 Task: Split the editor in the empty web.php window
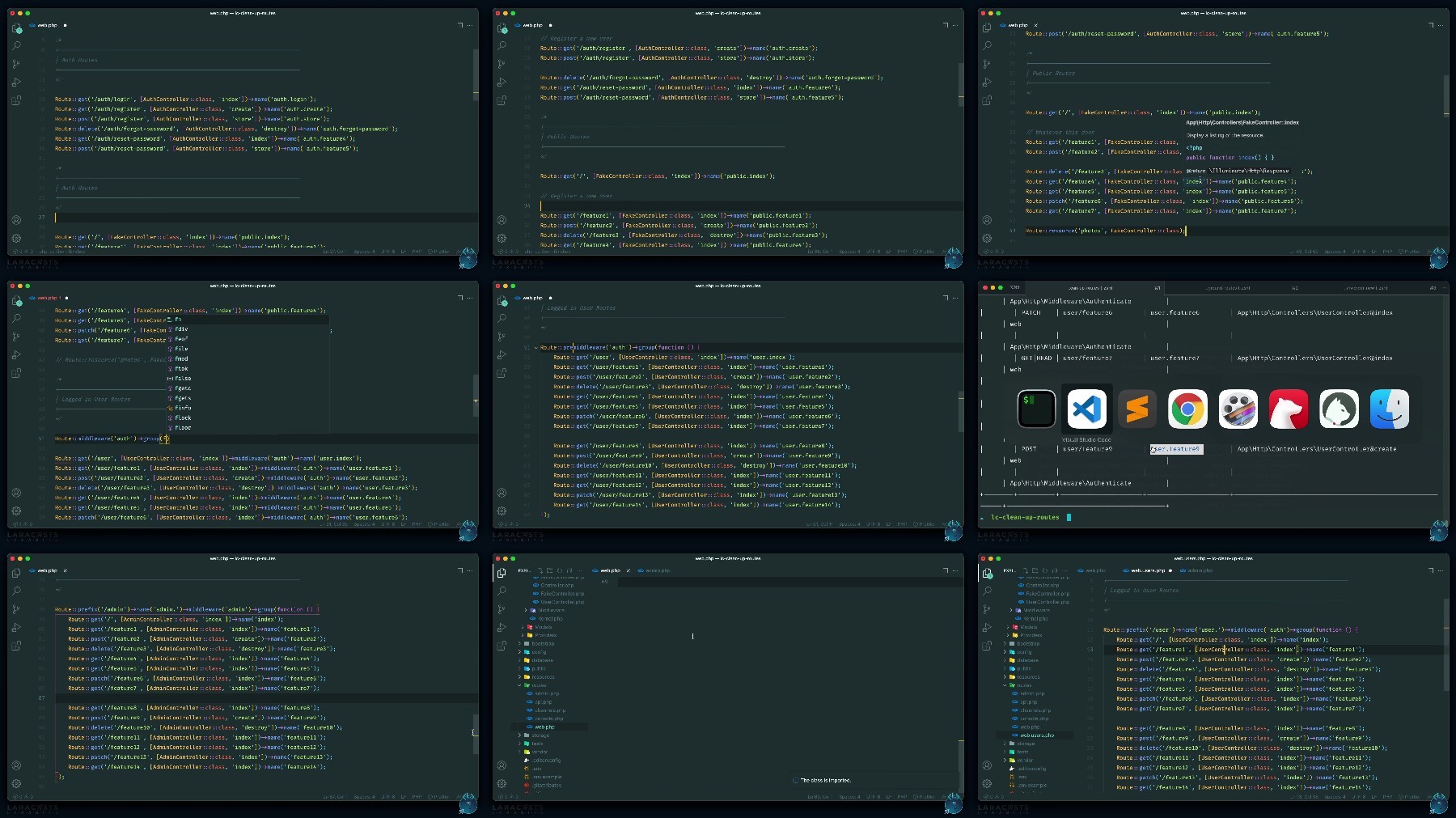945,570
